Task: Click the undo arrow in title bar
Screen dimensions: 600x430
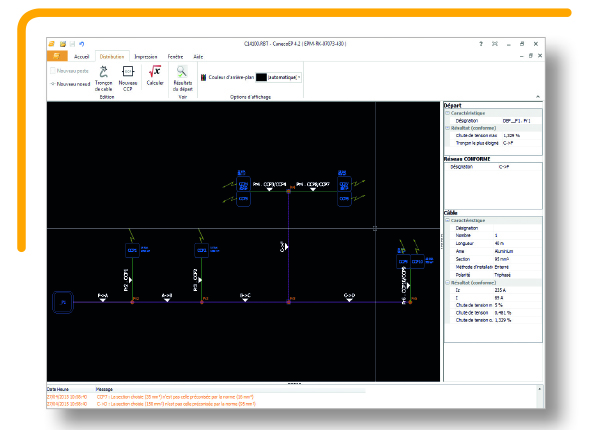Action: click(x=82, y=44)
